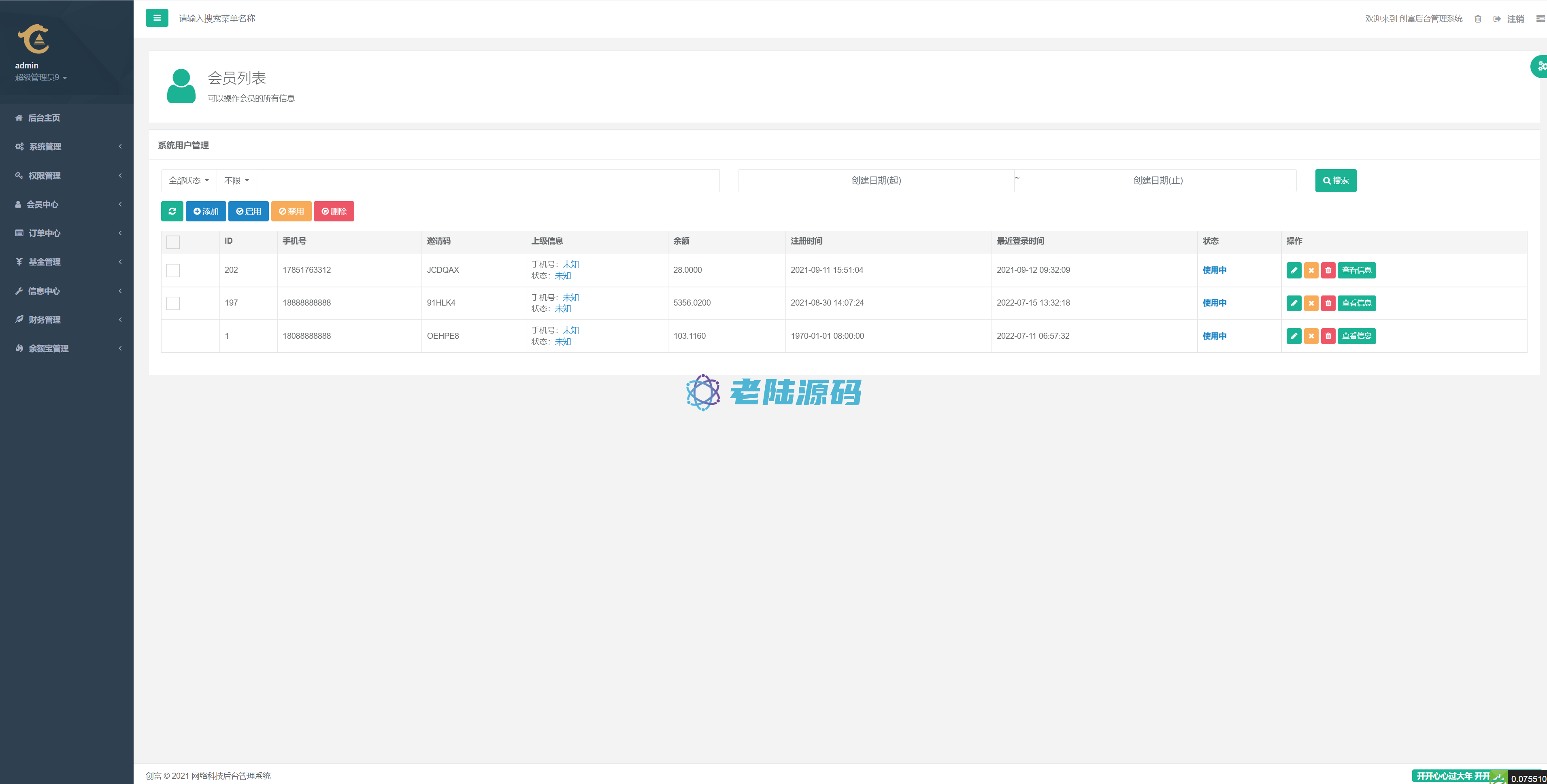Click the menu search field 请输入搜索菜单名称
The width and height of the screenshot is (1547, 784).
(x=217, y=19)
